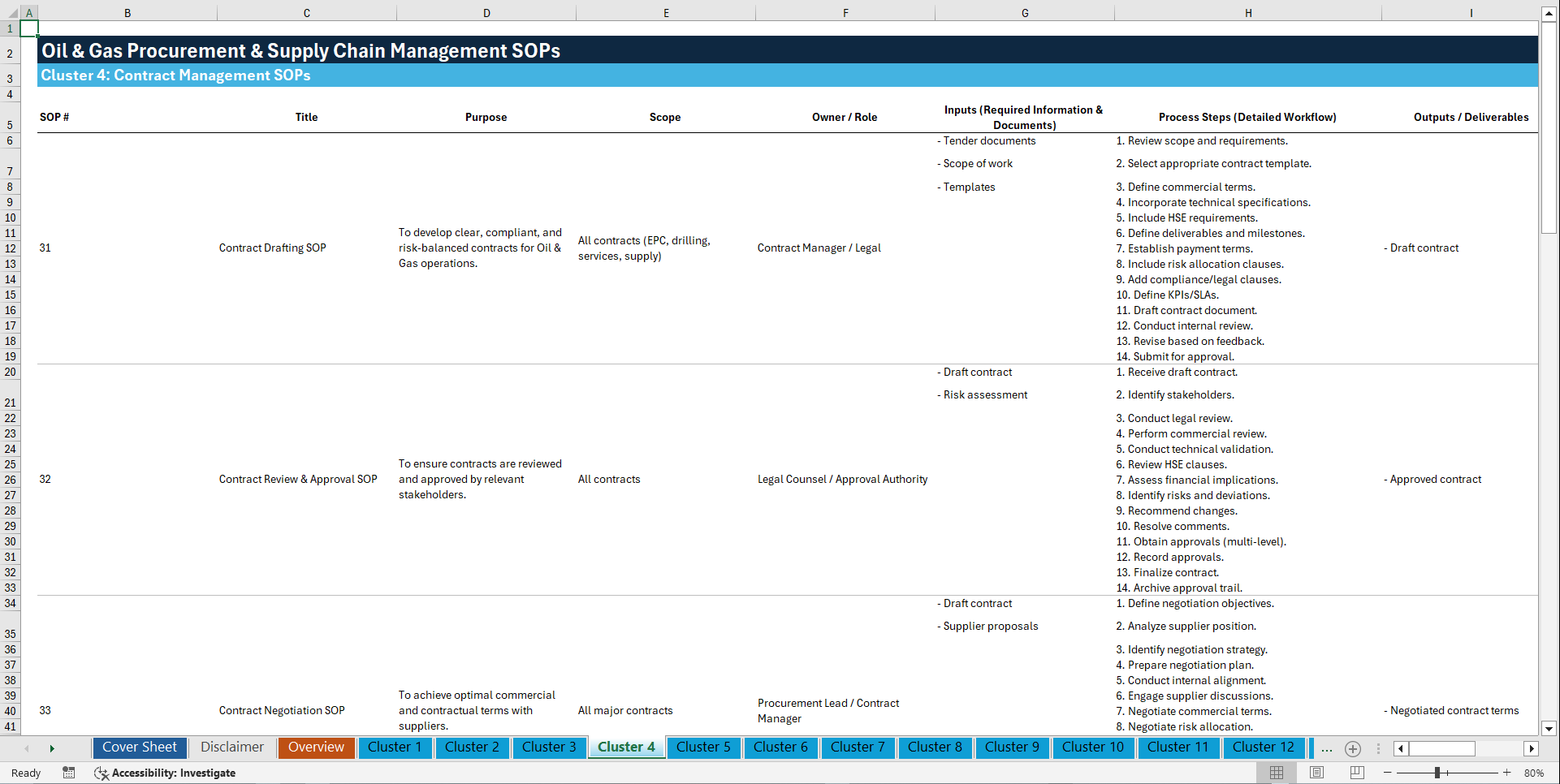Click the 80% zoom percentage label
The height and width of the screenshot is (784, 1560).
click(x=1534, y=773)
